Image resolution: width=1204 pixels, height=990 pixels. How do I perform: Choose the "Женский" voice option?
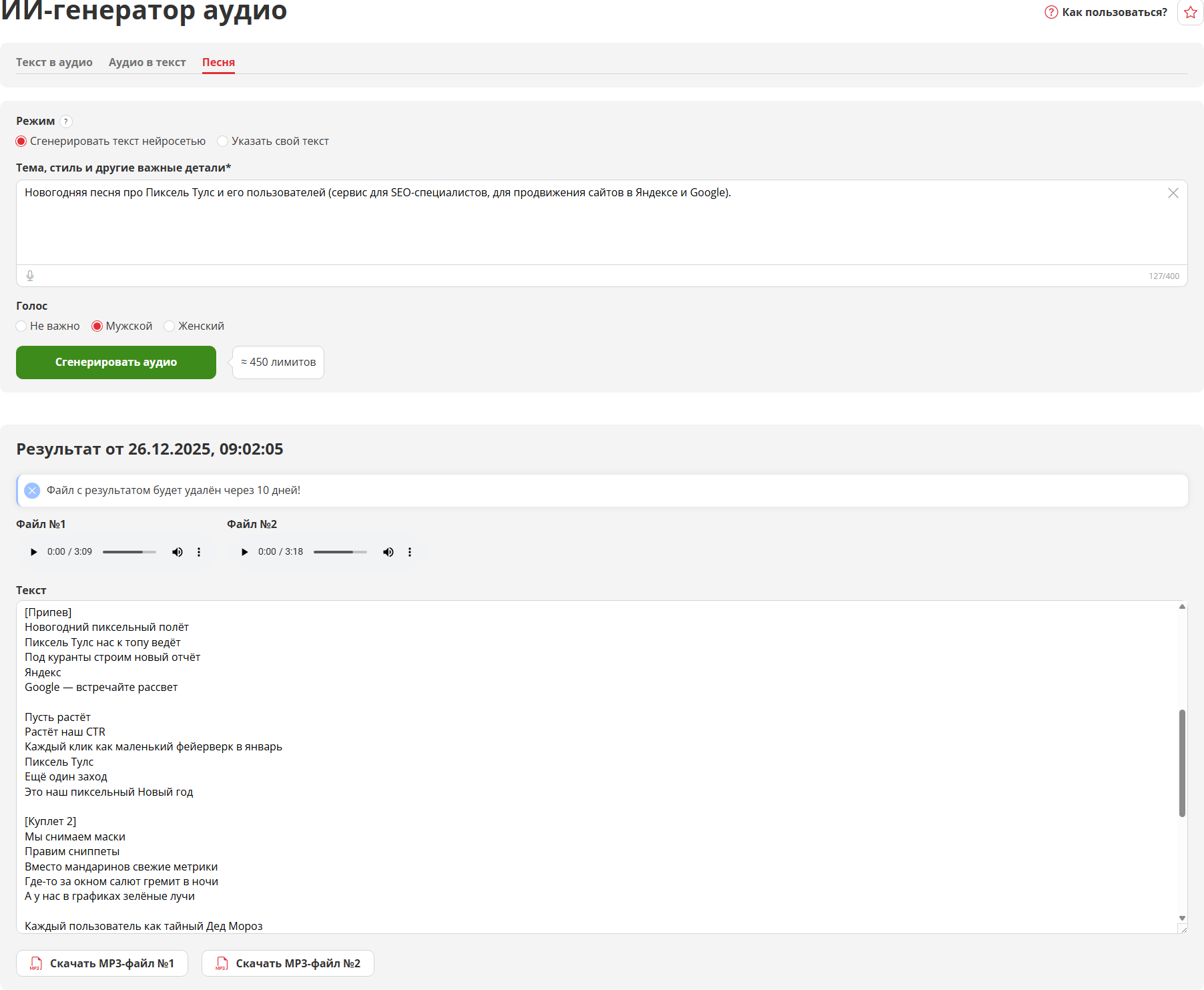pos(170,326)
